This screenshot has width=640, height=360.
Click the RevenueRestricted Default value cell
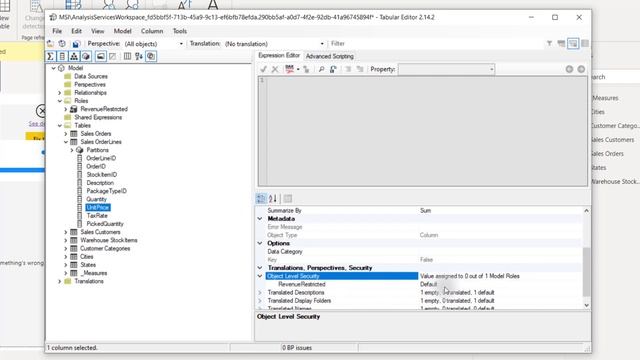point(500,284)
